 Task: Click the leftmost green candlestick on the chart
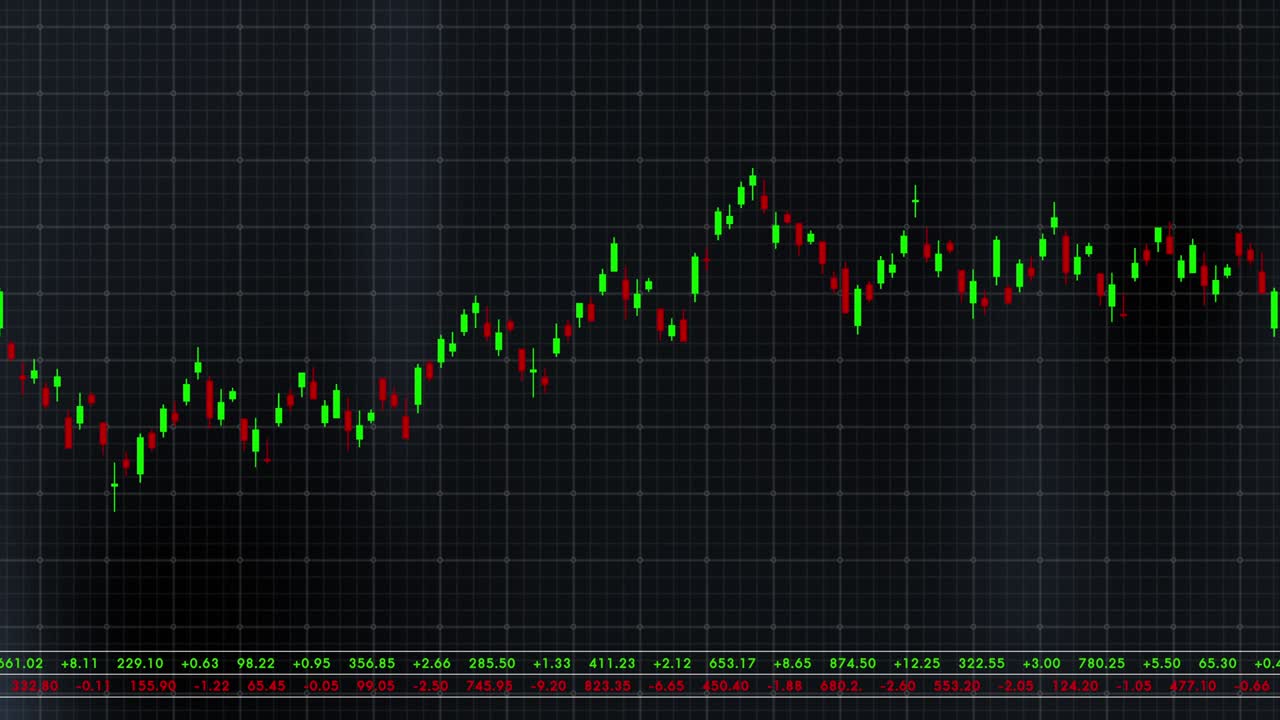point(3,310)
